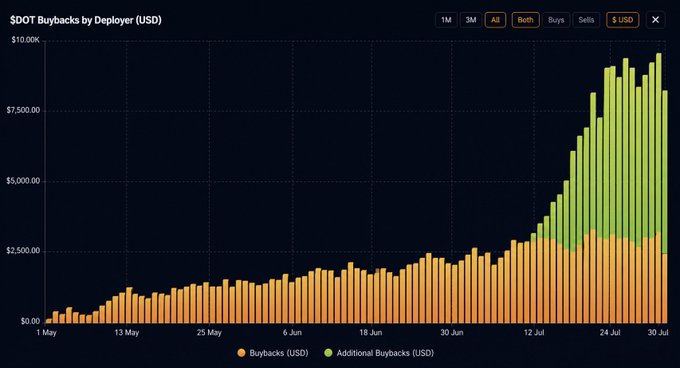Toggle the Additional Buybacks (USD) legend item
Image resolution: width=680 pixels, height=368 pixels.
point(379,353)
